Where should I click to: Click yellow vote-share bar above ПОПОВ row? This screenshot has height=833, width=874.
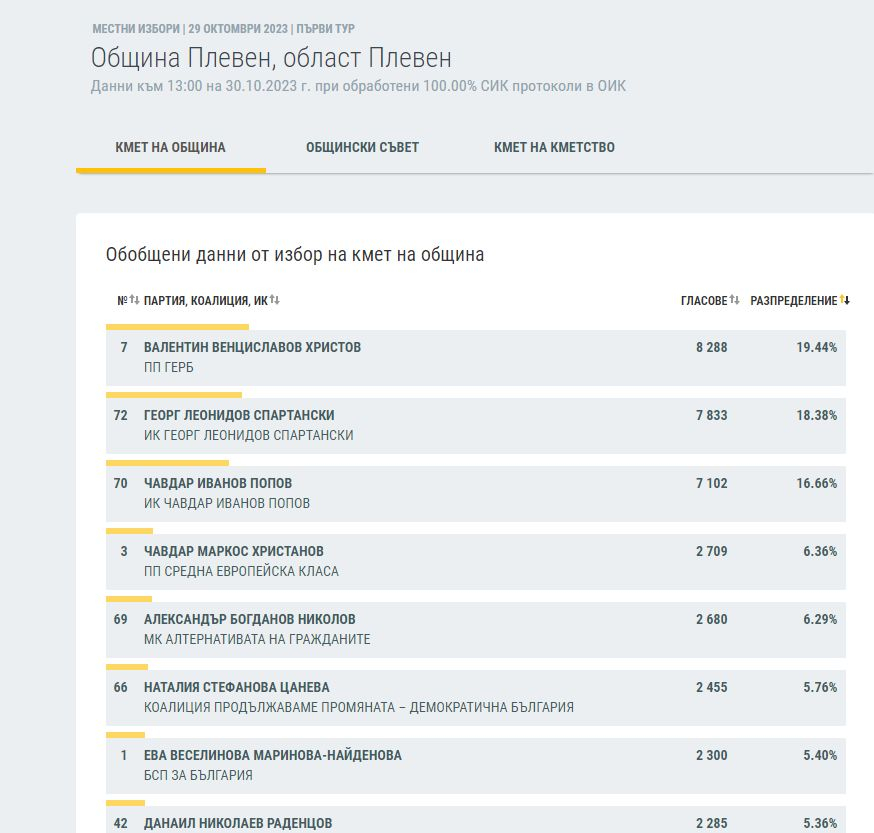coord(167,463)
